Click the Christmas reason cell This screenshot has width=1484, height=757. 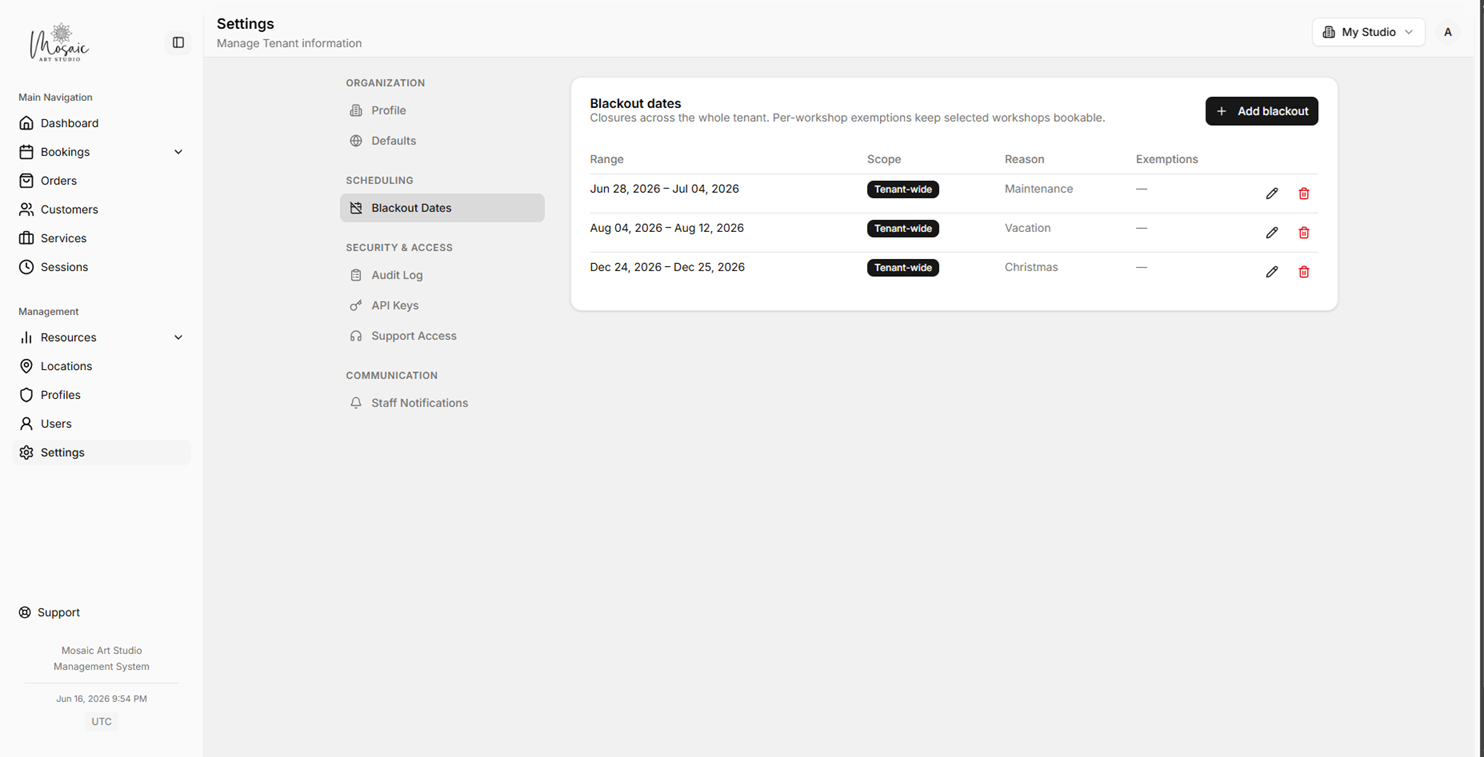point(1031,267)
